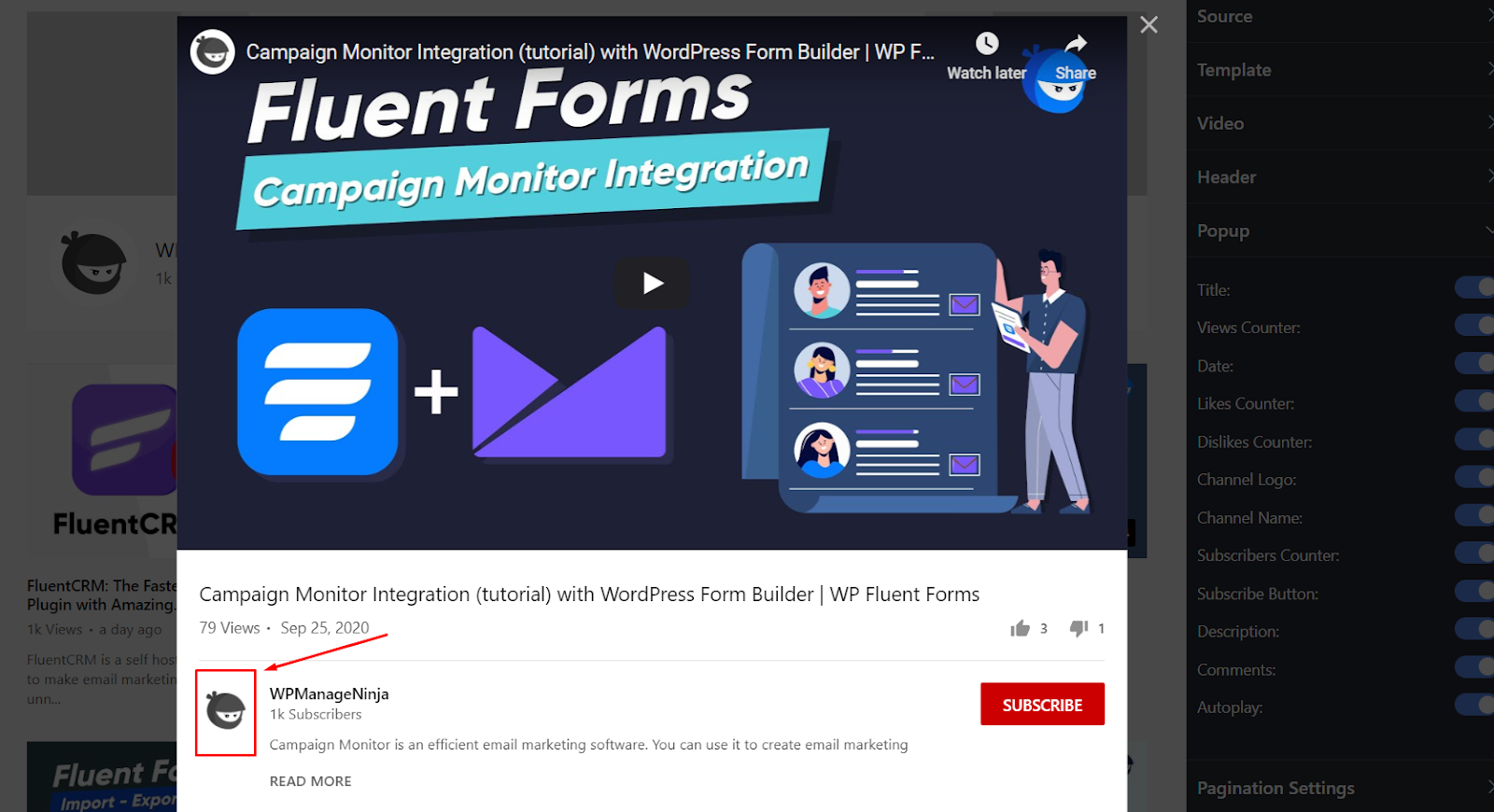This screenshot has width=1494, height=812.
Task: Toggle the Likes Counter switch
Action: 1475,401
